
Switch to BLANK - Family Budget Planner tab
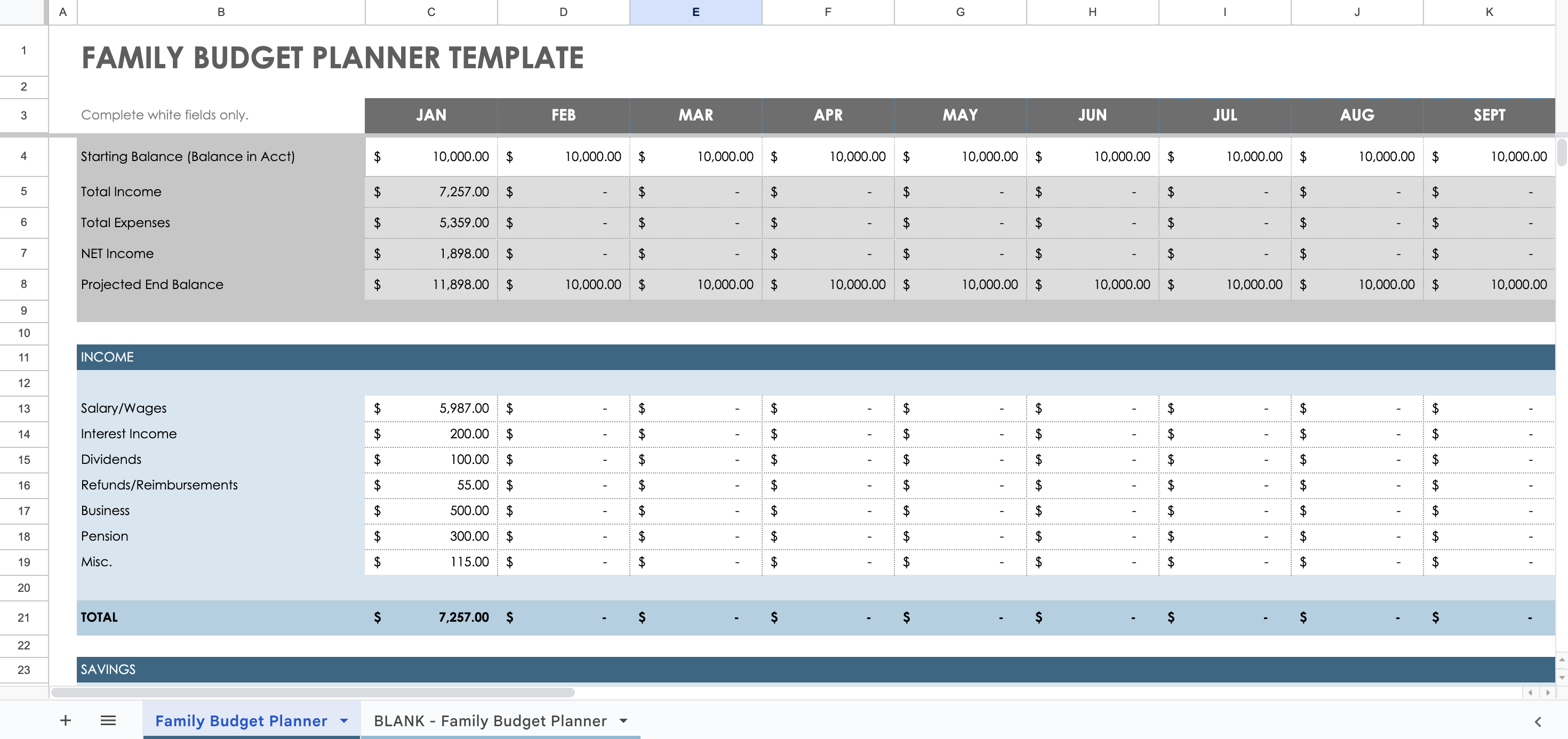490,721
